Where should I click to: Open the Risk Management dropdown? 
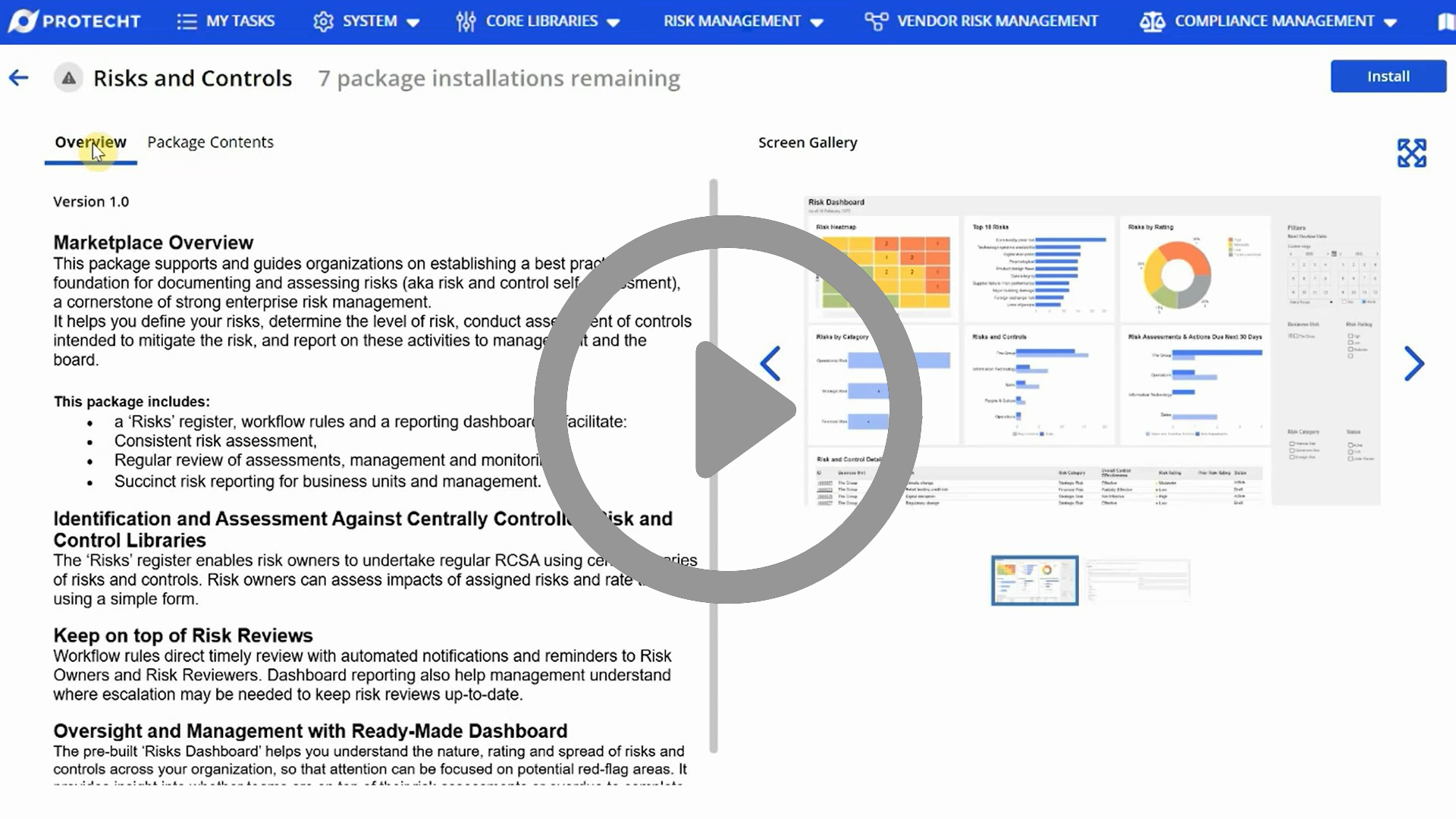817,21
